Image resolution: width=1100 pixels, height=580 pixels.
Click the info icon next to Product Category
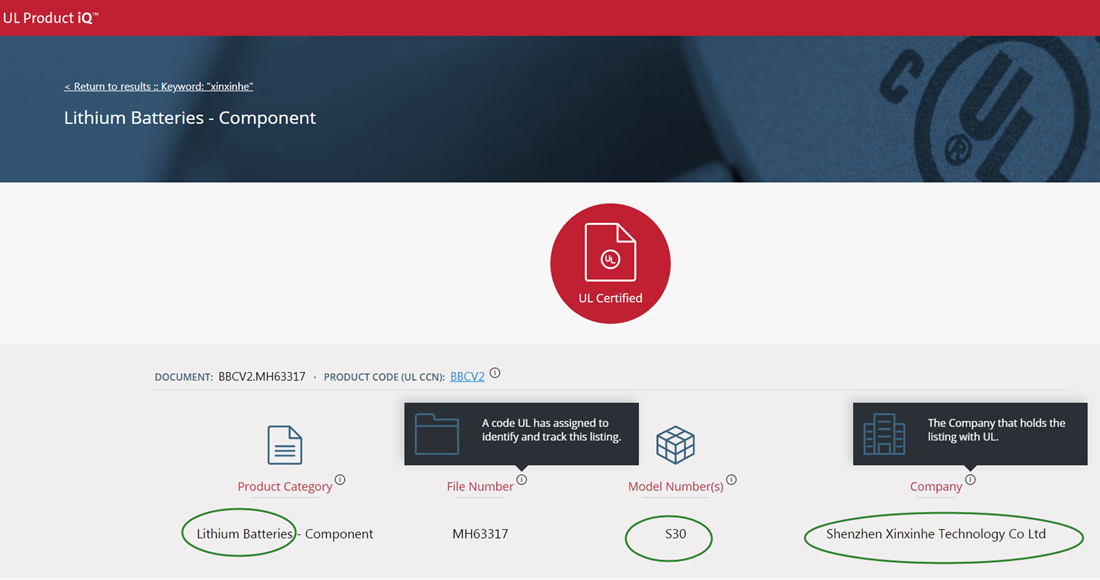point(340,480)
